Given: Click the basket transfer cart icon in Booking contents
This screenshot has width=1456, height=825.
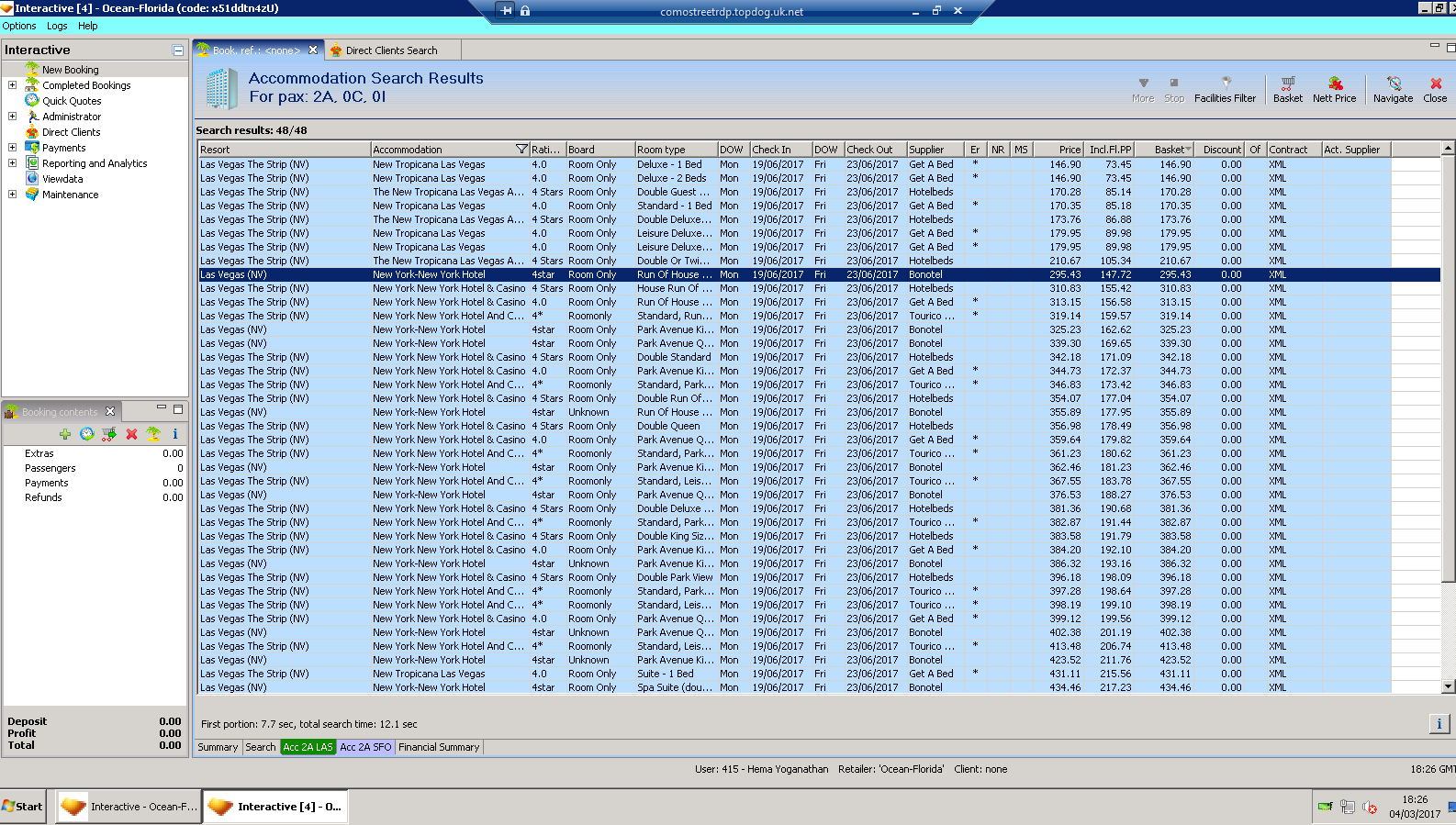Looking at the screenshot, I should click(109, 434).
